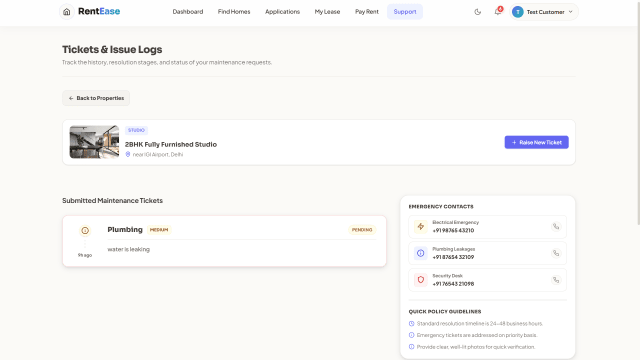This screenshot has height=360, width=640.
Task: Click Electrical Emergency number +91 98765 43210
Action: coord(453,230)
